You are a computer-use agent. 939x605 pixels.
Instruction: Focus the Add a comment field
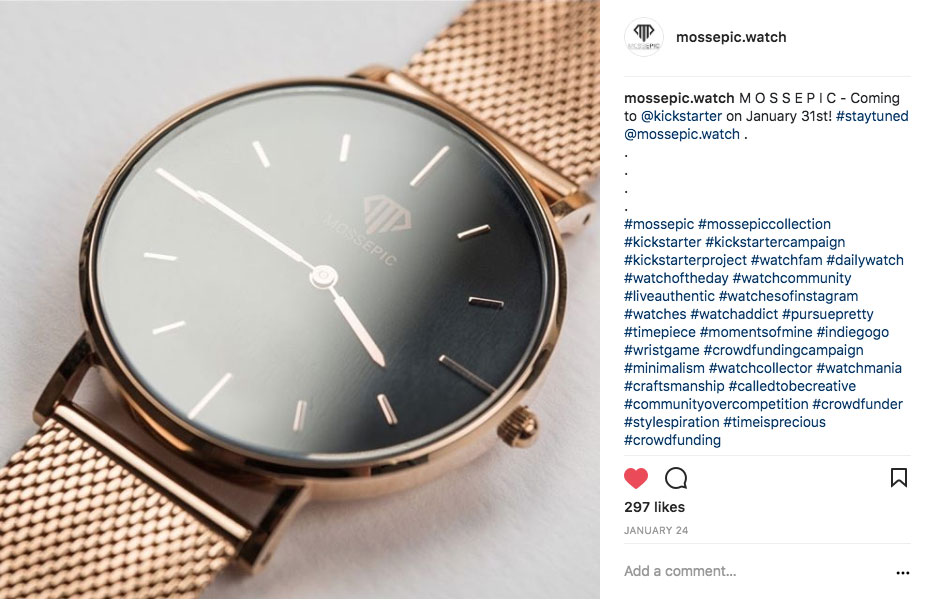click(755, 571)
